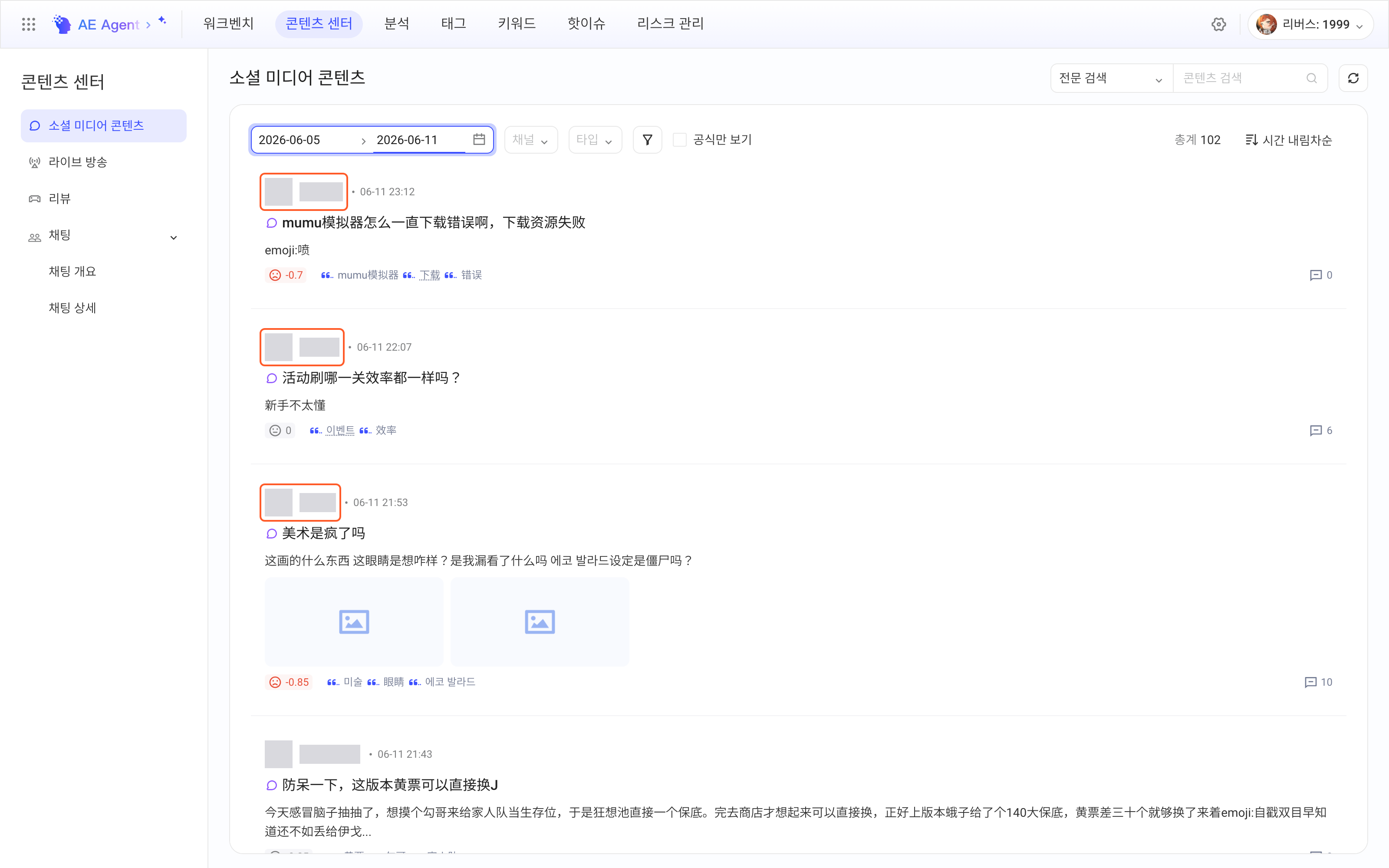This screenshot has height=868, width=1389.
Task: Open the 채널 dropdown
Action: (x=531, y=139)
